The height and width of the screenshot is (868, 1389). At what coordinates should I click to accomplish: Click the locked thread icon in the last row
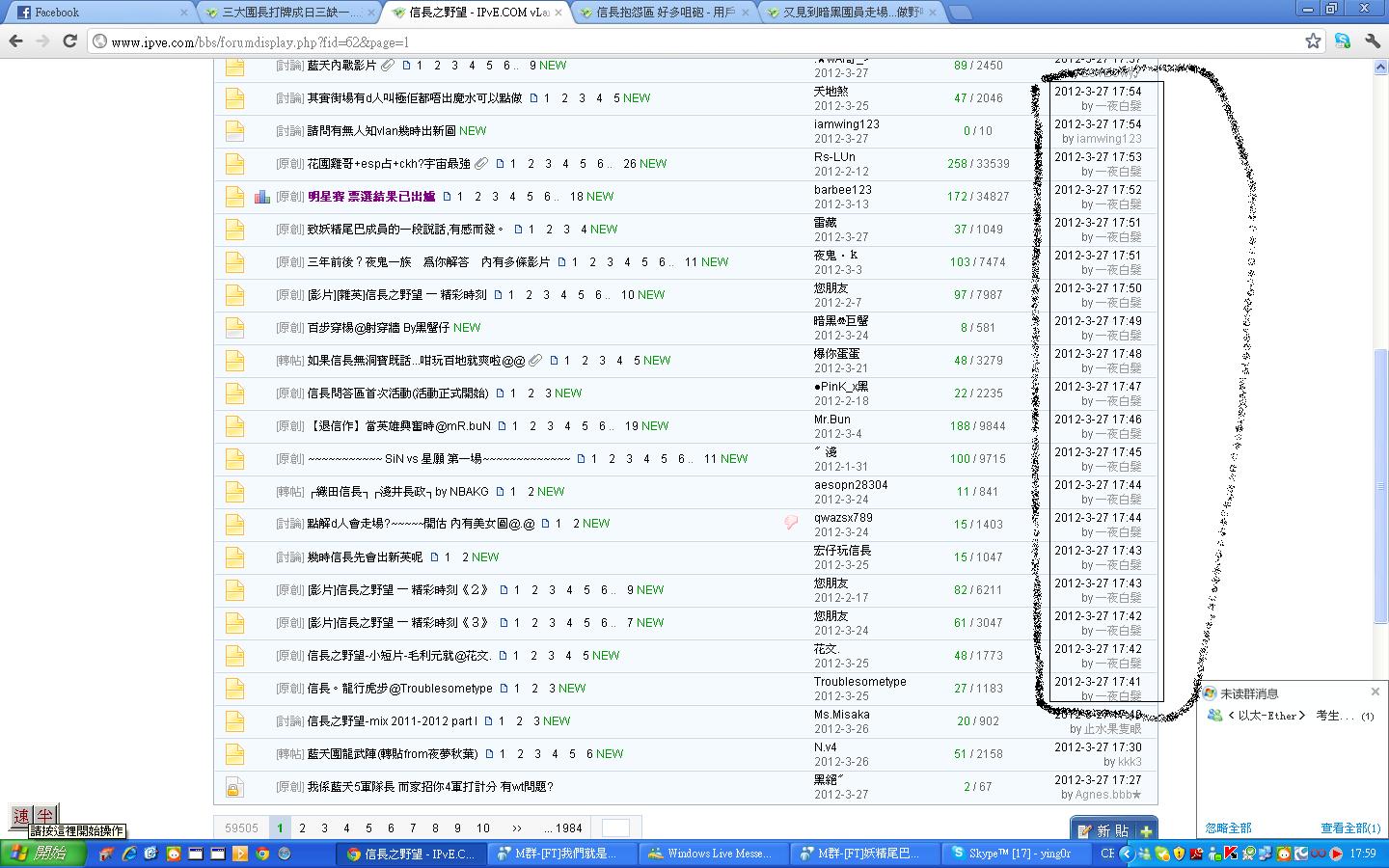point(233,788)
